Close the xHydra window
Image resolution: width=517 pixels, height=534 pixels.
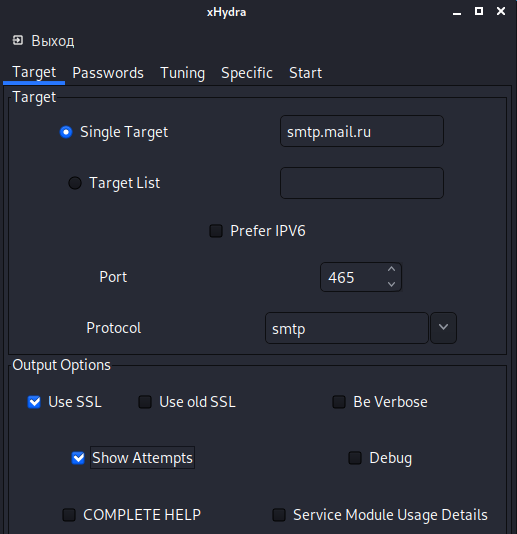click(501, 11)
